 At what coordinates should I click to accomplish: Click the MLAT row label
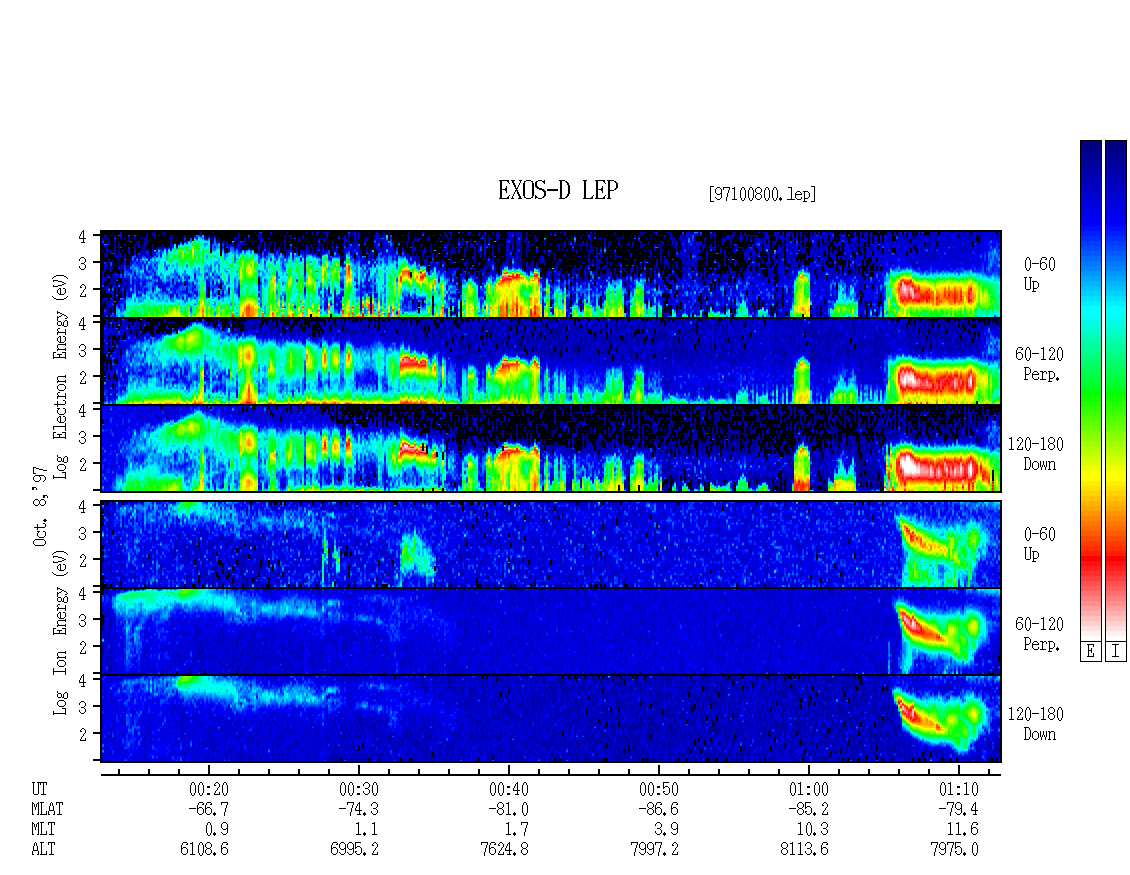point(48,809)
